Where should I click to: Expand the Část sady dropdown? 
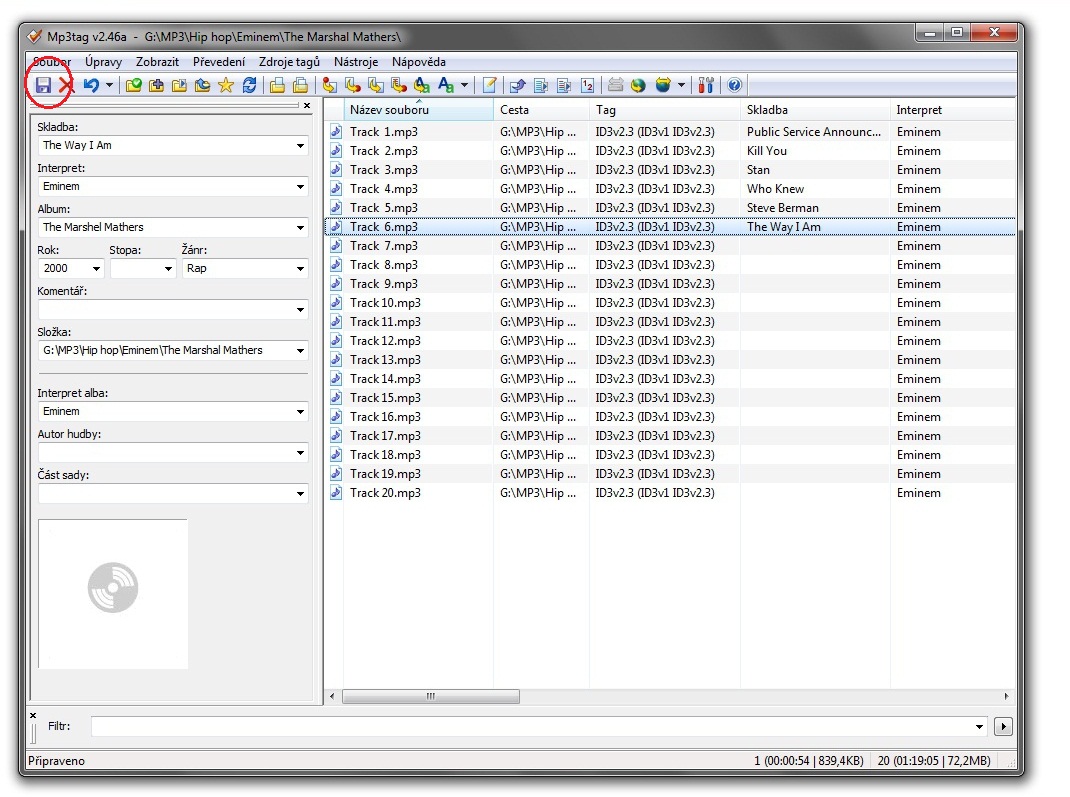pos(300,493)
